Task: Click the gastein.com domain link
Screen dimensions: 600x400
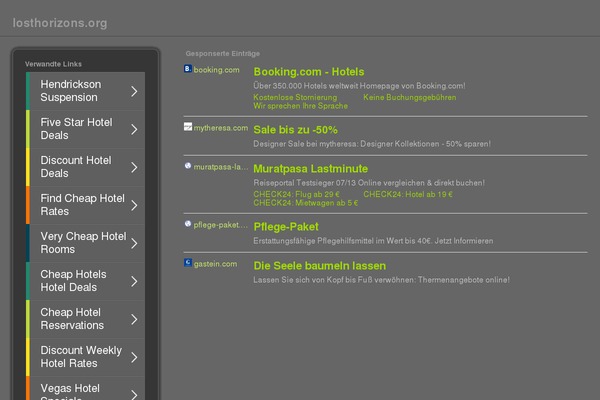Action: click(215, 264)
